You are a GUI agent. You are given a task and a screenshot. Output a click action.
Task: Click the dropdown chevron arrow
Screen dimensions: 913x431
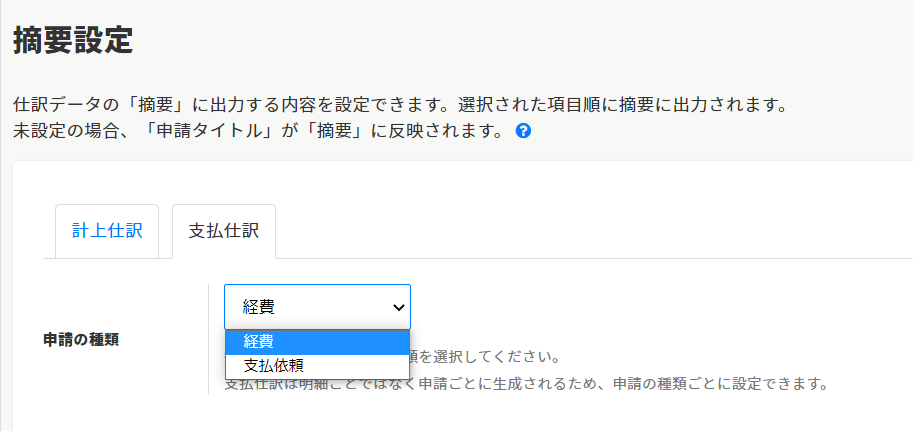click(x=398, y=307)
